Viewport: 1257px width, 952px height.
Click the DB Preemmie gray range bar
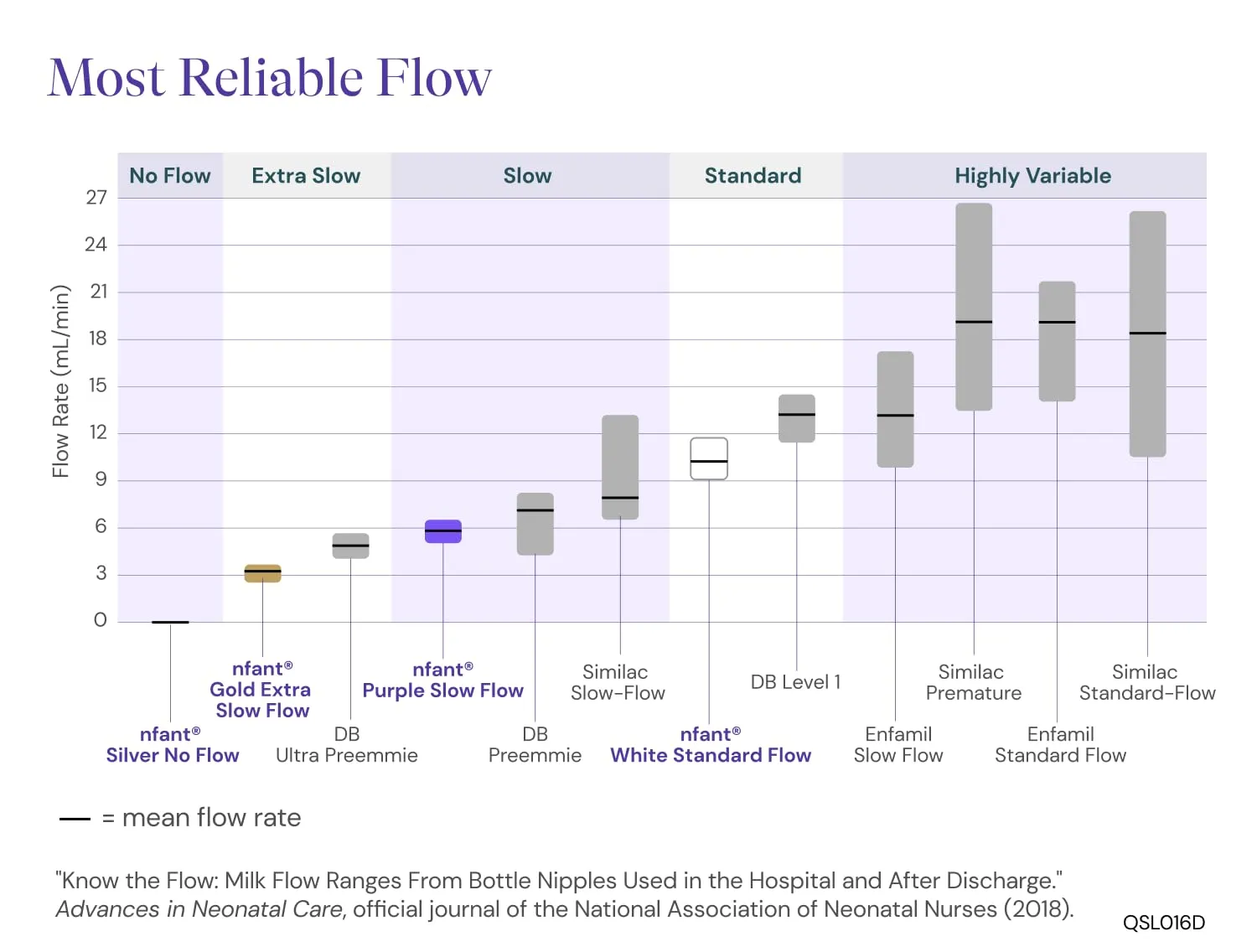[x=535, y=524]
